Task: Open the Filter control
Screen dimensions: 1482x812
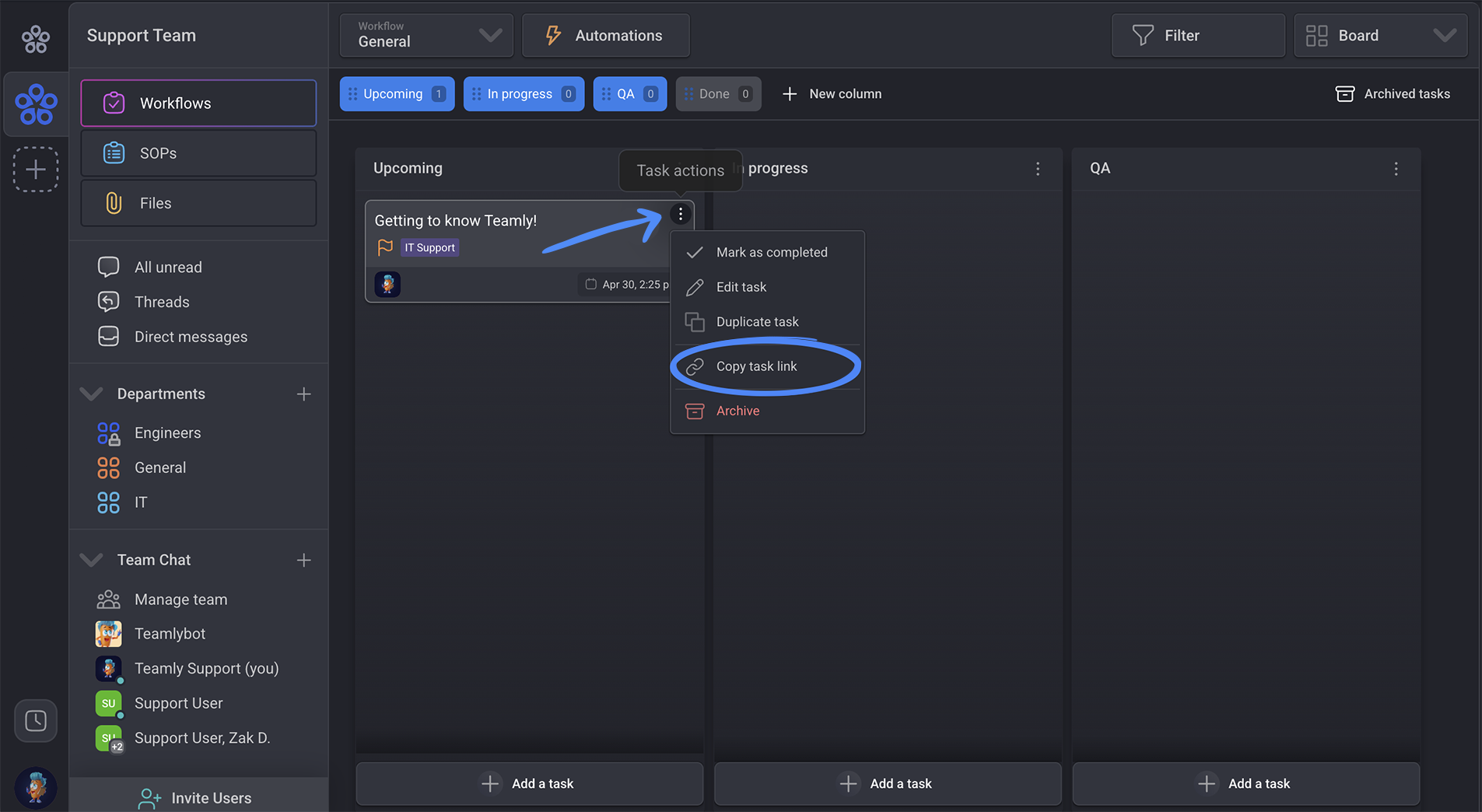Action: (x=1198, y=35)
